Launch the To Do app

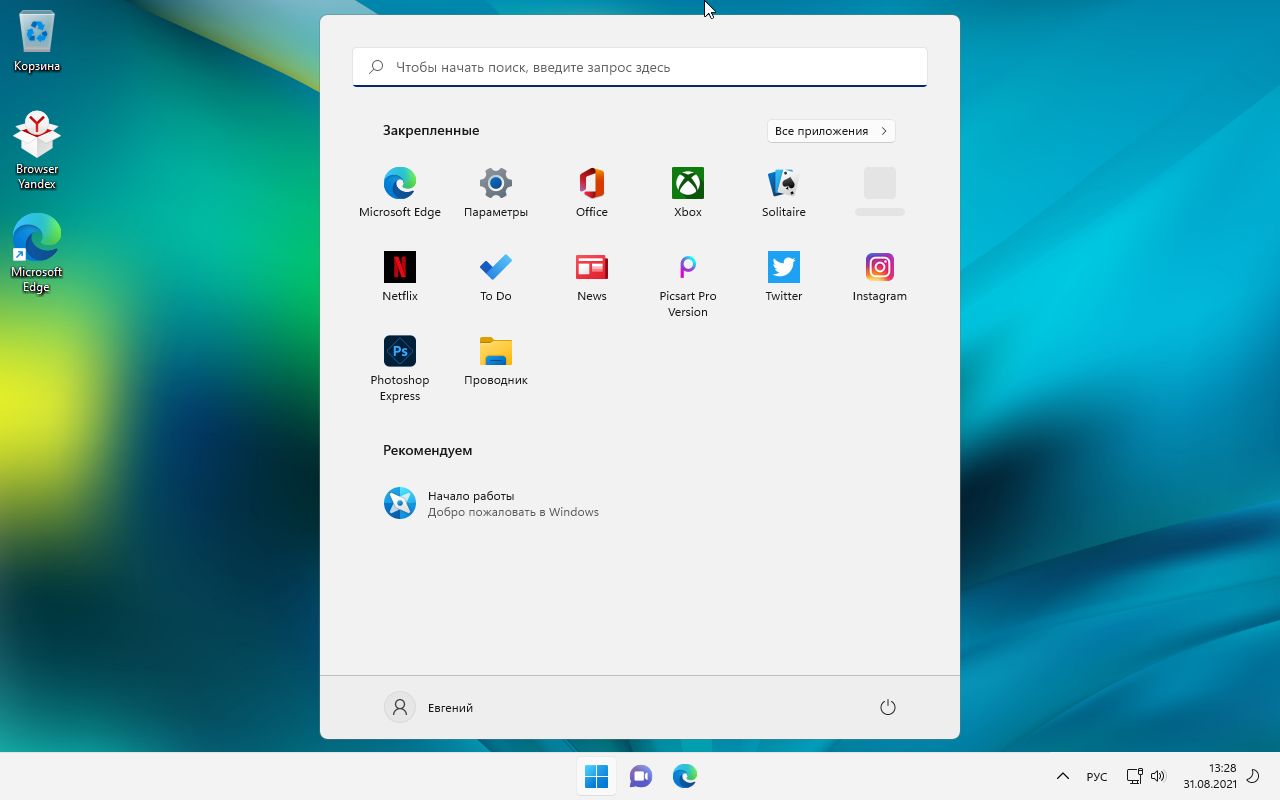(496, 277)
